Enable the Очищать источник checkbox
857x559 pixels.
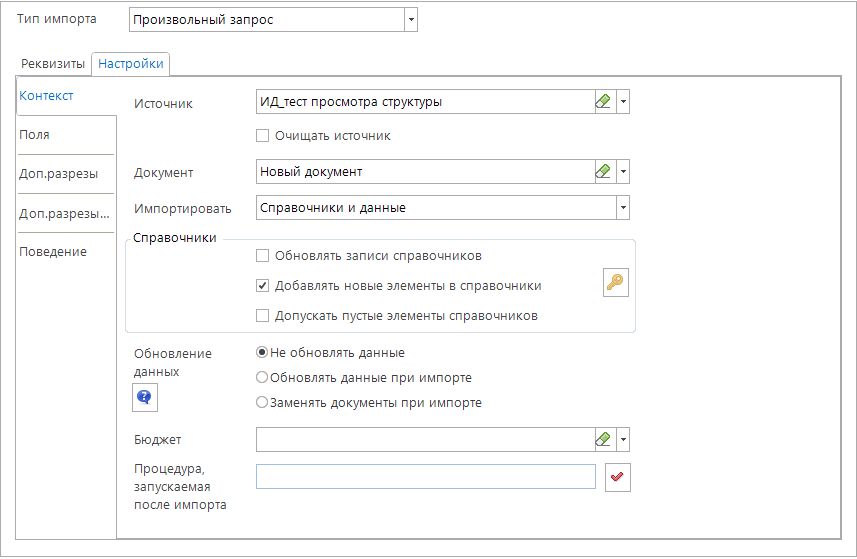point(263,135)
